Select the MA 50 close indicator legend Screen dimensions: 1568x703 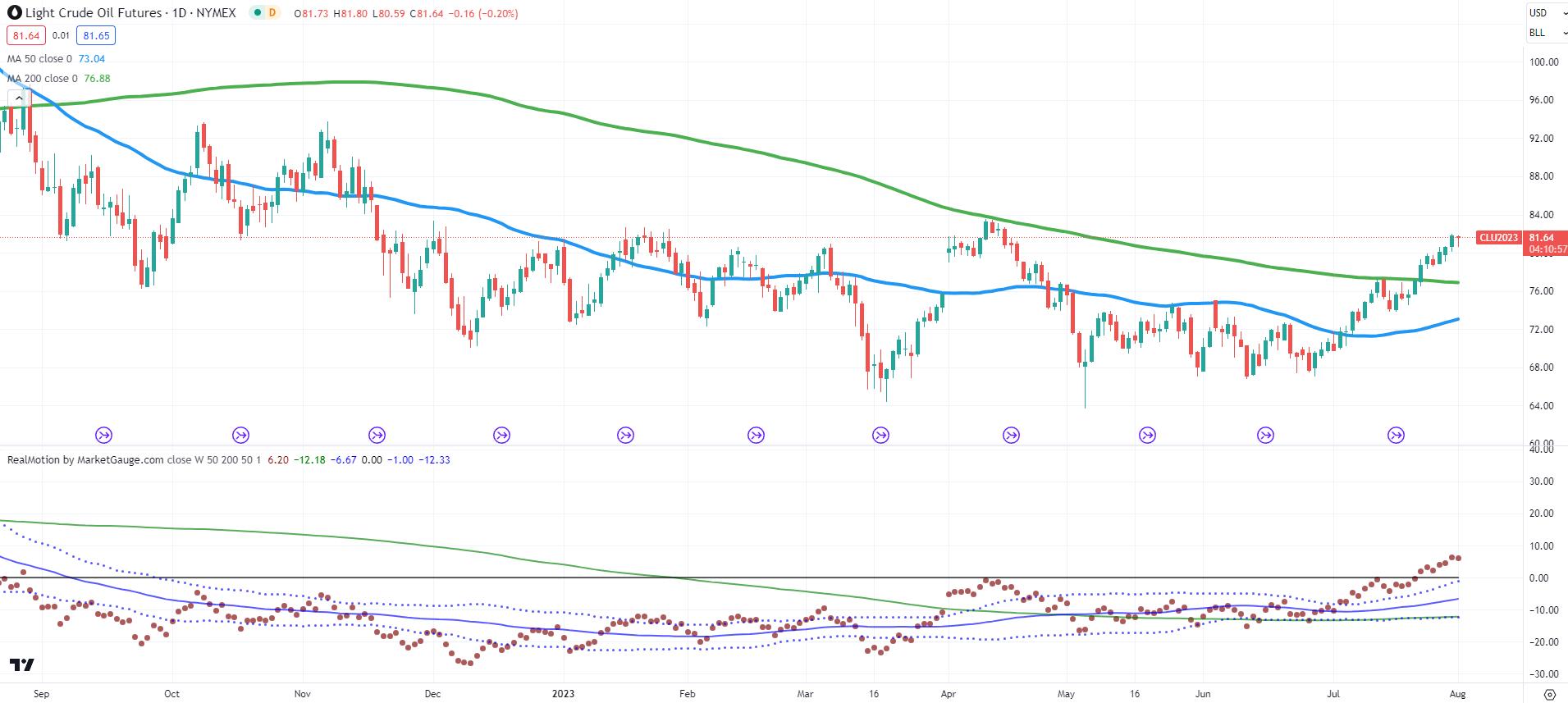point(39,59)
